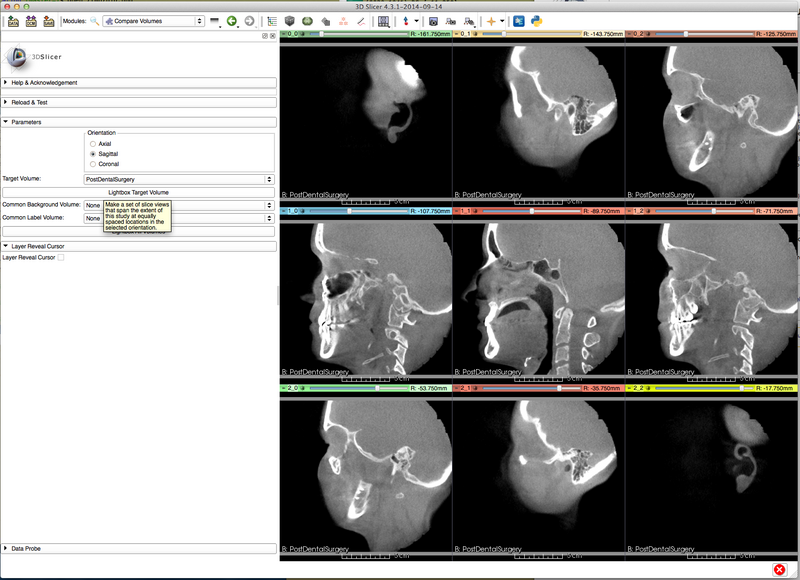This screenshot has height=580, width=800.
Task: Click the SAVE scene toolbar icon
Action: click(x=48, y=20)
